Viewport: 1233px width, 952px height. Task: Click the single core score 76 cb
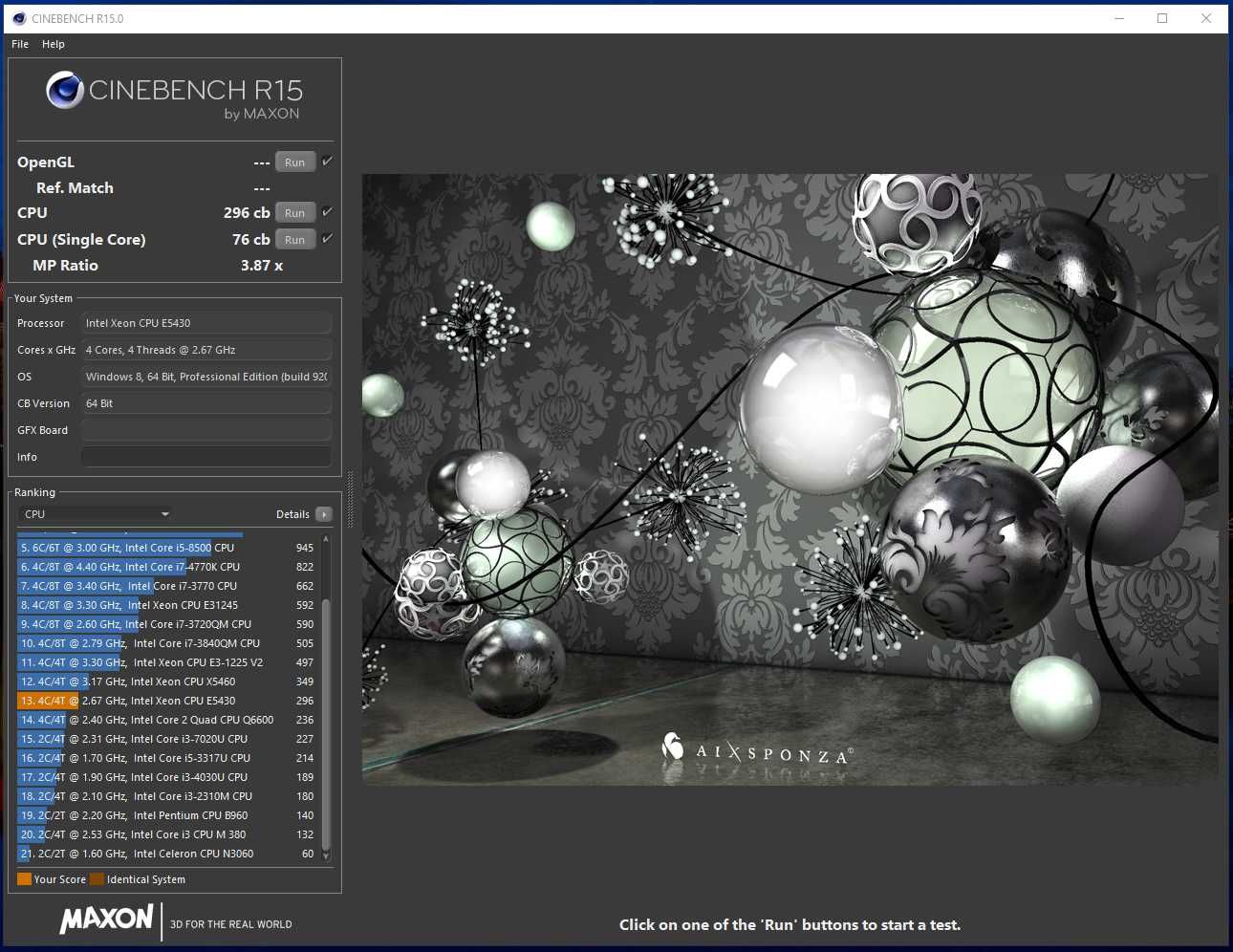(251, 240)
